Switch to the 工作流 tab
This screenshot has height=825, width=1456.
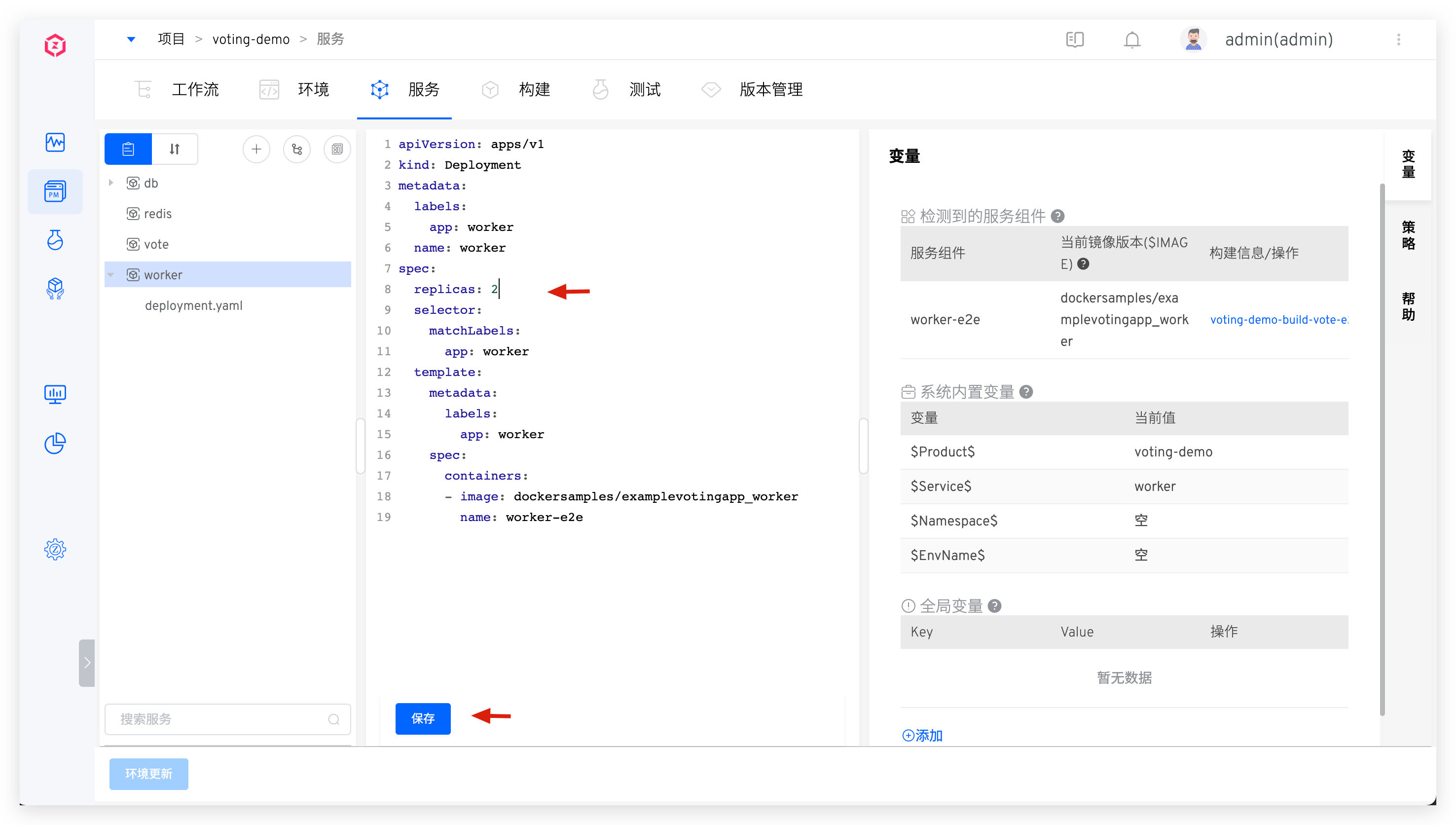(194, 89)
